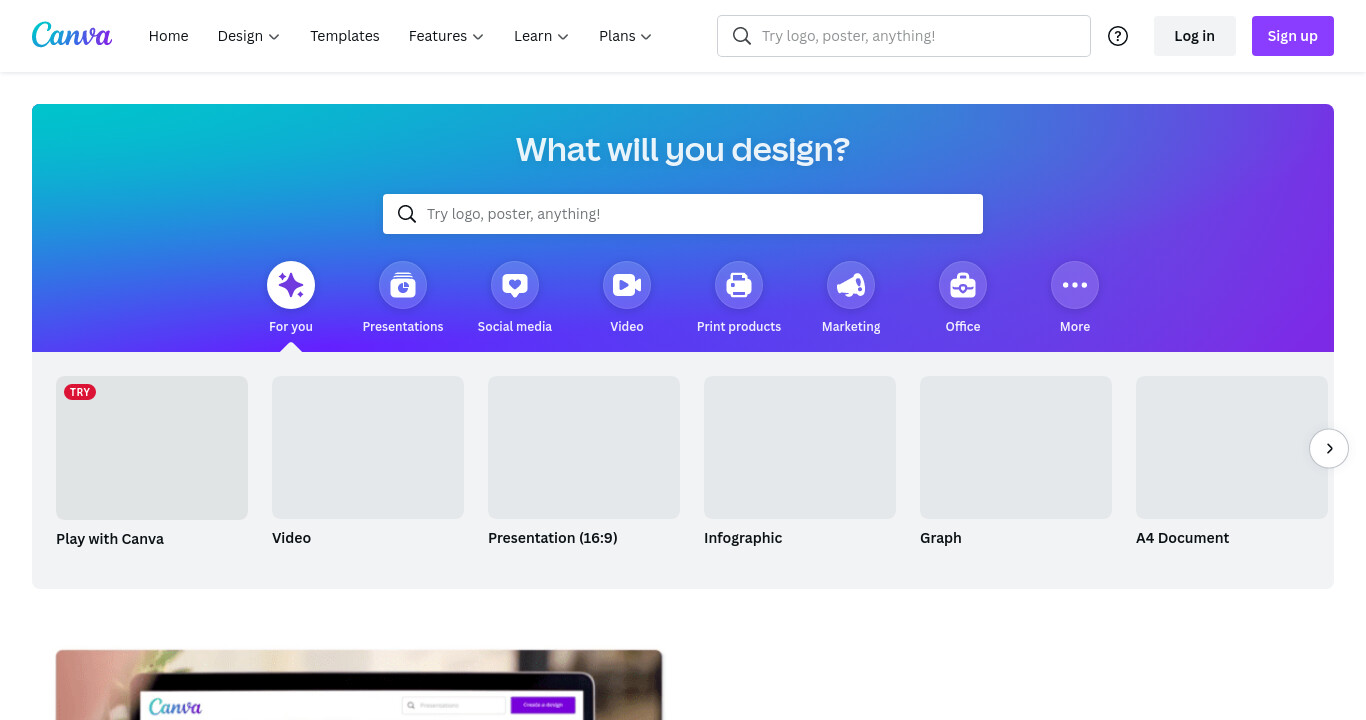Click the Play with Canva thumbnail

tap(152, 448)
